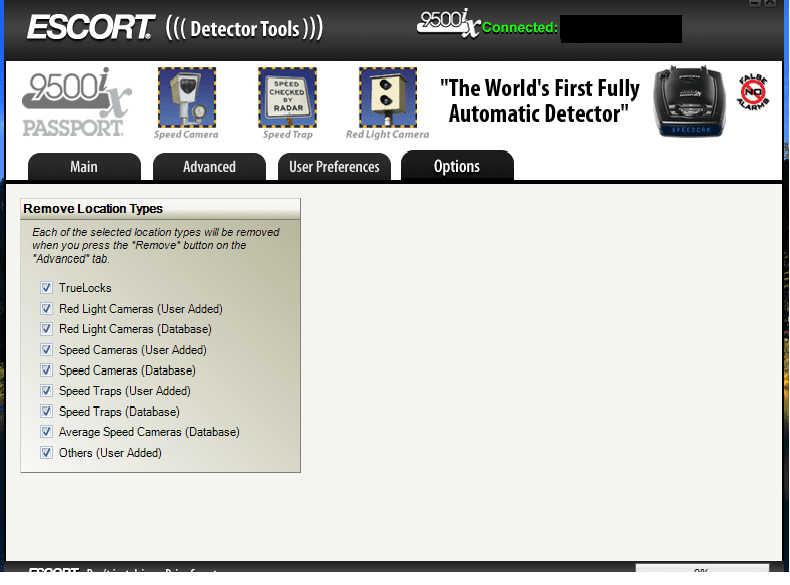
Task: Toggle Speed Traps (User Added)
Action: pyautogui.click(x=46, y=391)
